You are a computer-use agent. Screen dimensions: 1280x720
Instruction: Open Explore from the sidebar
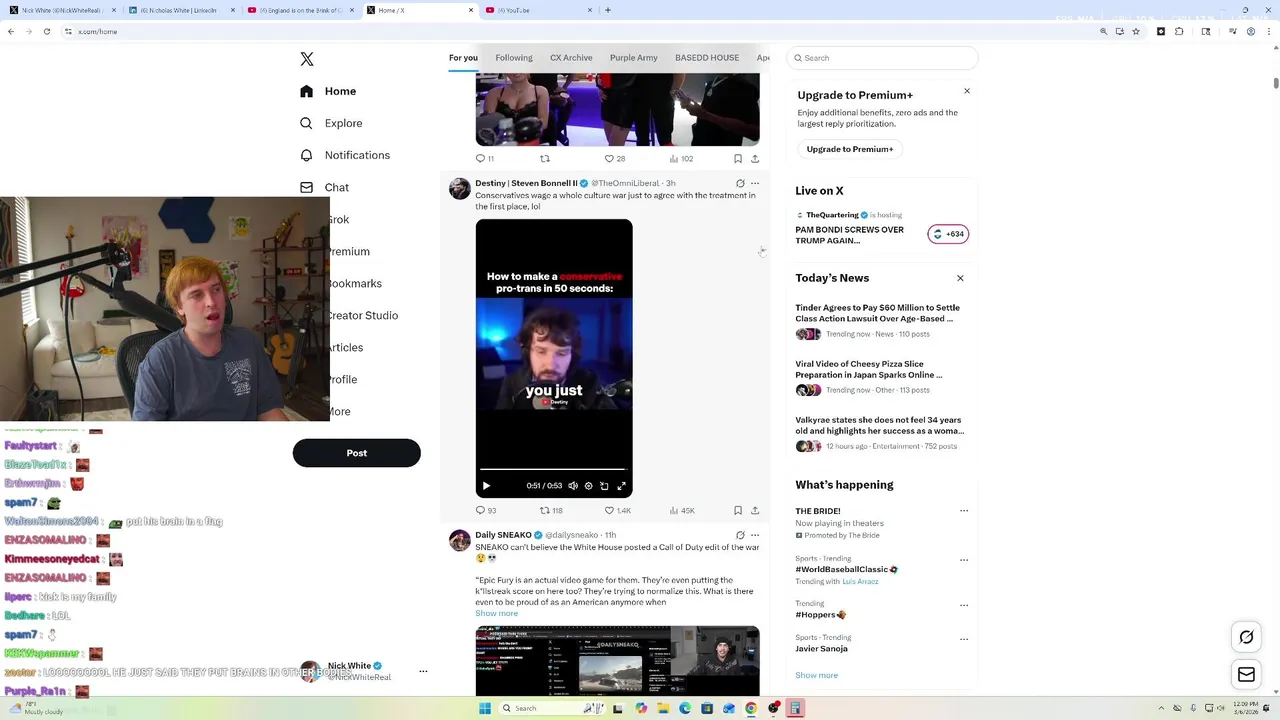tap(331, 123)
